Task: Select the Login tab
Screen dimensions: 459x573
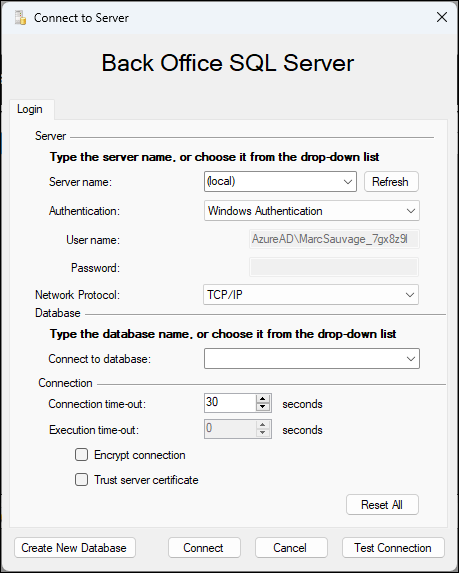Action: 30,109
